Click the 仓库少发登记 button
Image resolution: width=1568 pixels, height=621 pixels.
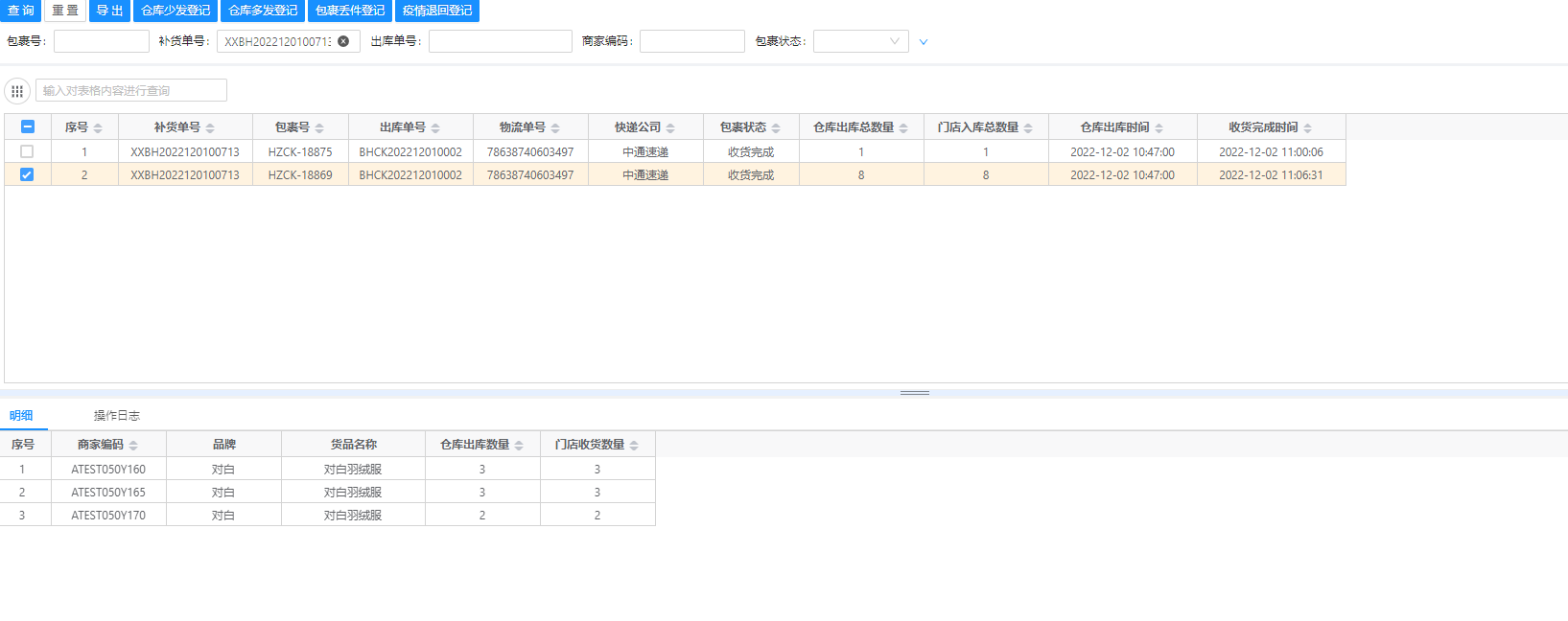175,11
